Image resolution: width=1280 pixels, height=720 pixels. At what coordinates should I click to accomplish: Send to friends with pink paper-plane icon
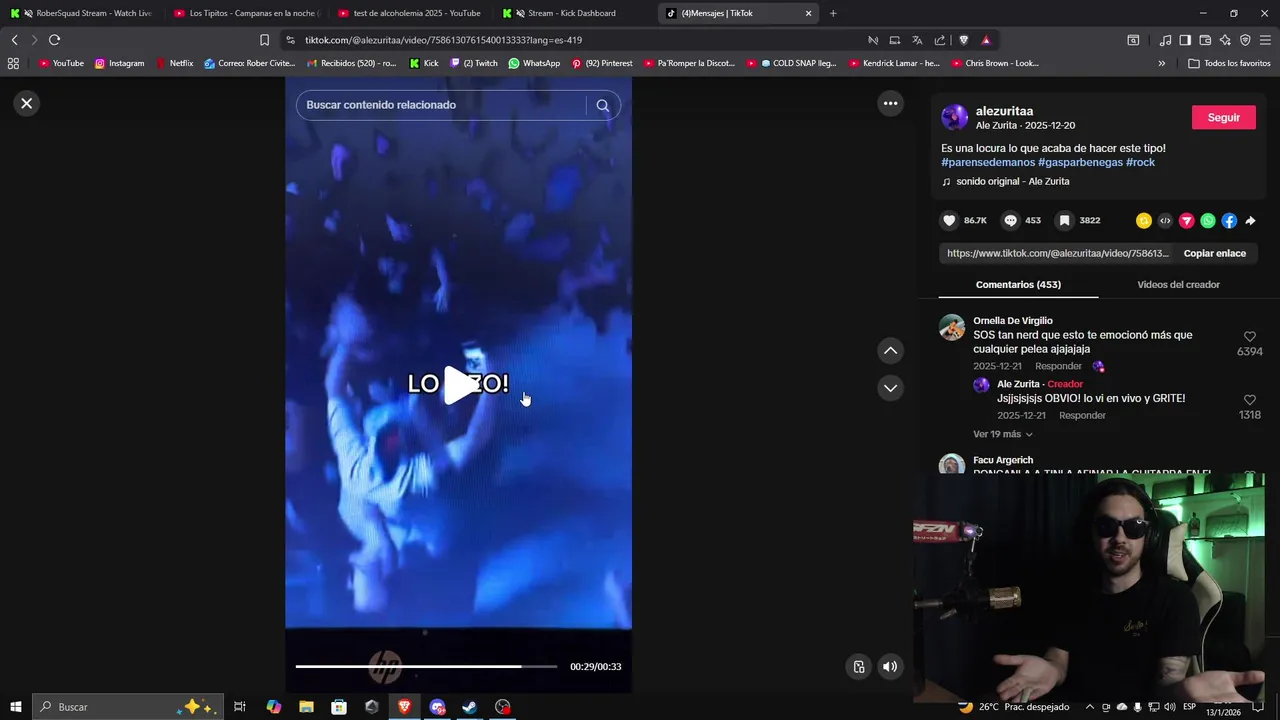(1186, 220)
